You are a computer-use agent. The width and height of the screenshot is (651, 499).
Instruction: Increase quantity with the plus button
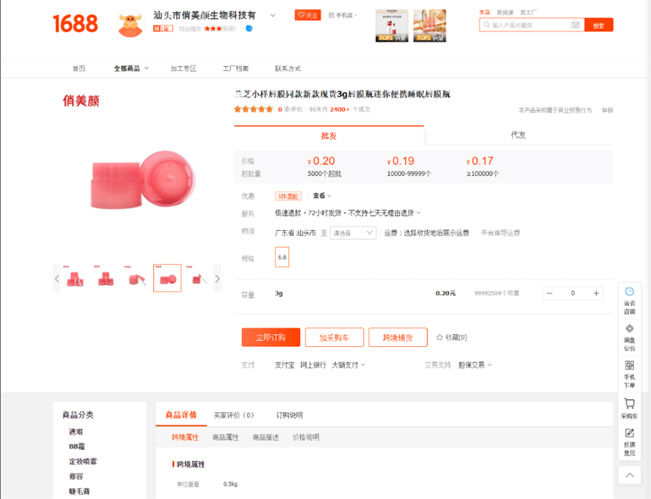tap(597, 293)
